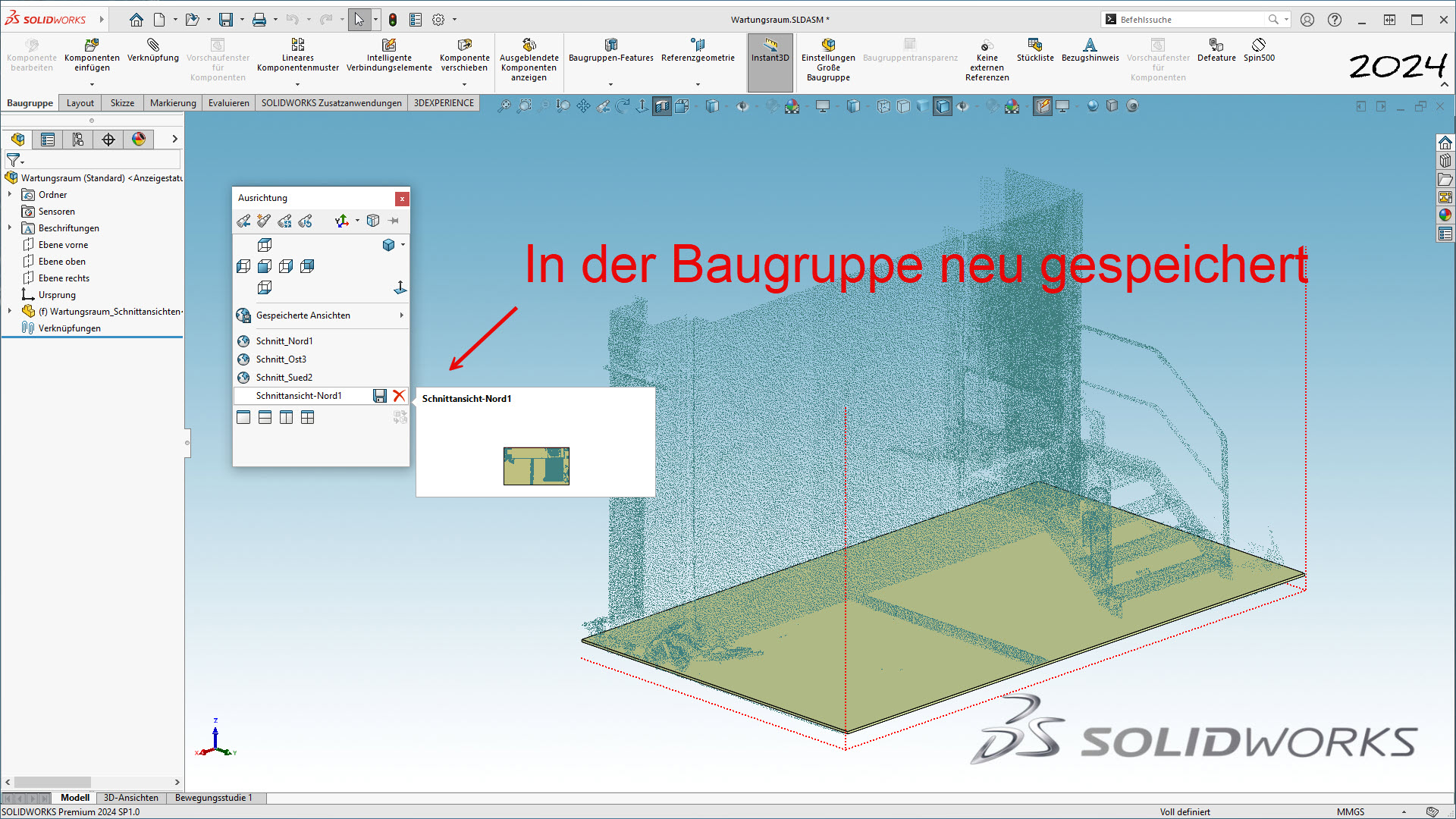This screenshot has height=819, width=1456.
Task: Click Previous View in Ausrichtung dialog
Action: [x=243, y=221]
